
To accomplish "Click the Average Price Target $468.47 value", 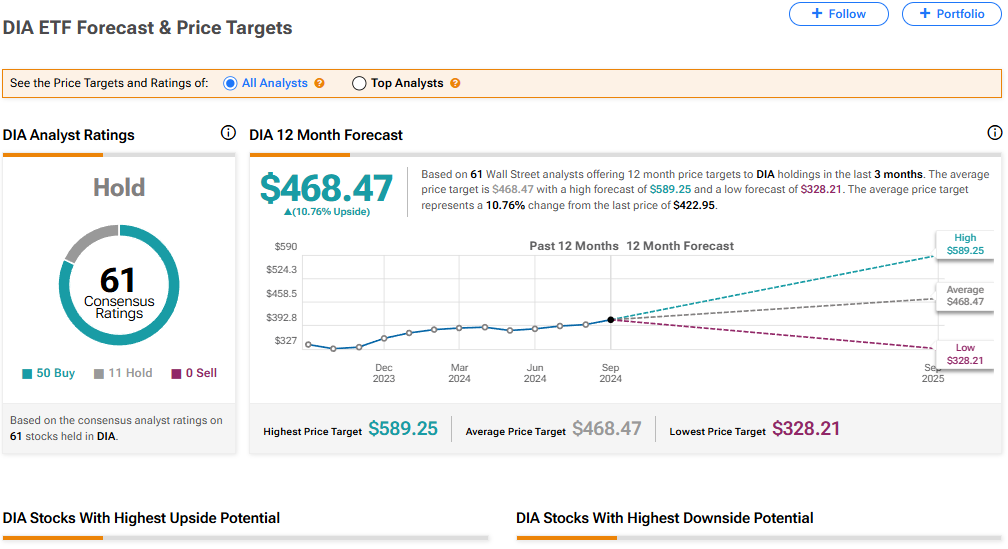I will (x=607, y=429).
